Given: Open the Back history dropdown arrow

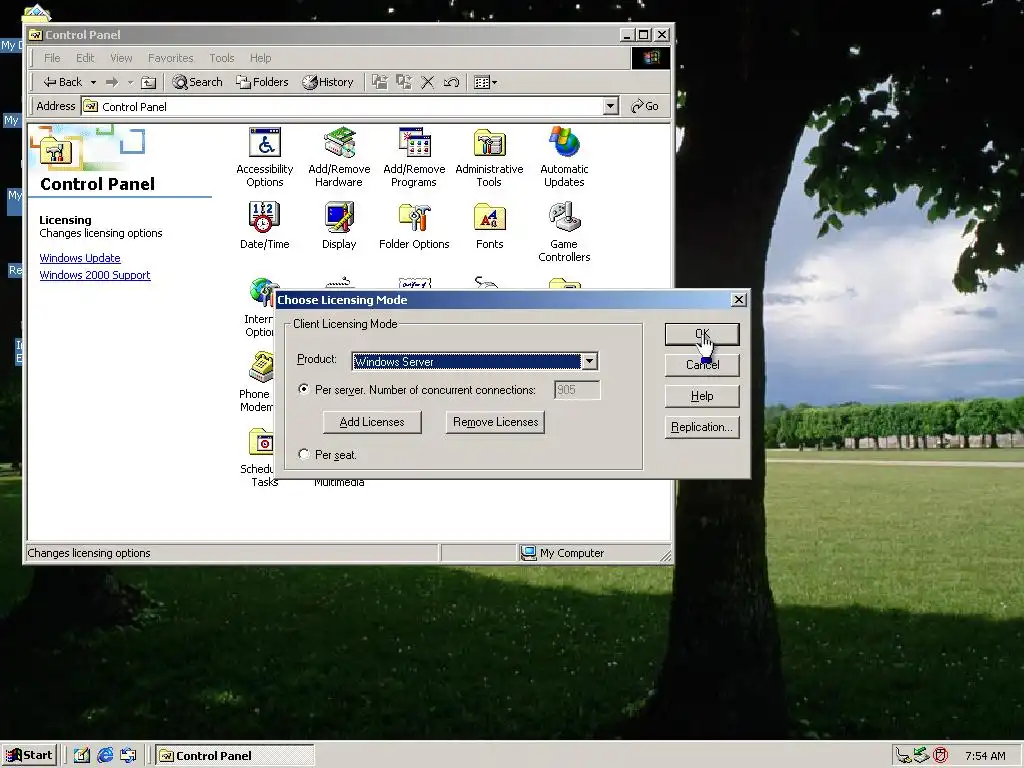Looking at the screenshot, I should [93, 82].
